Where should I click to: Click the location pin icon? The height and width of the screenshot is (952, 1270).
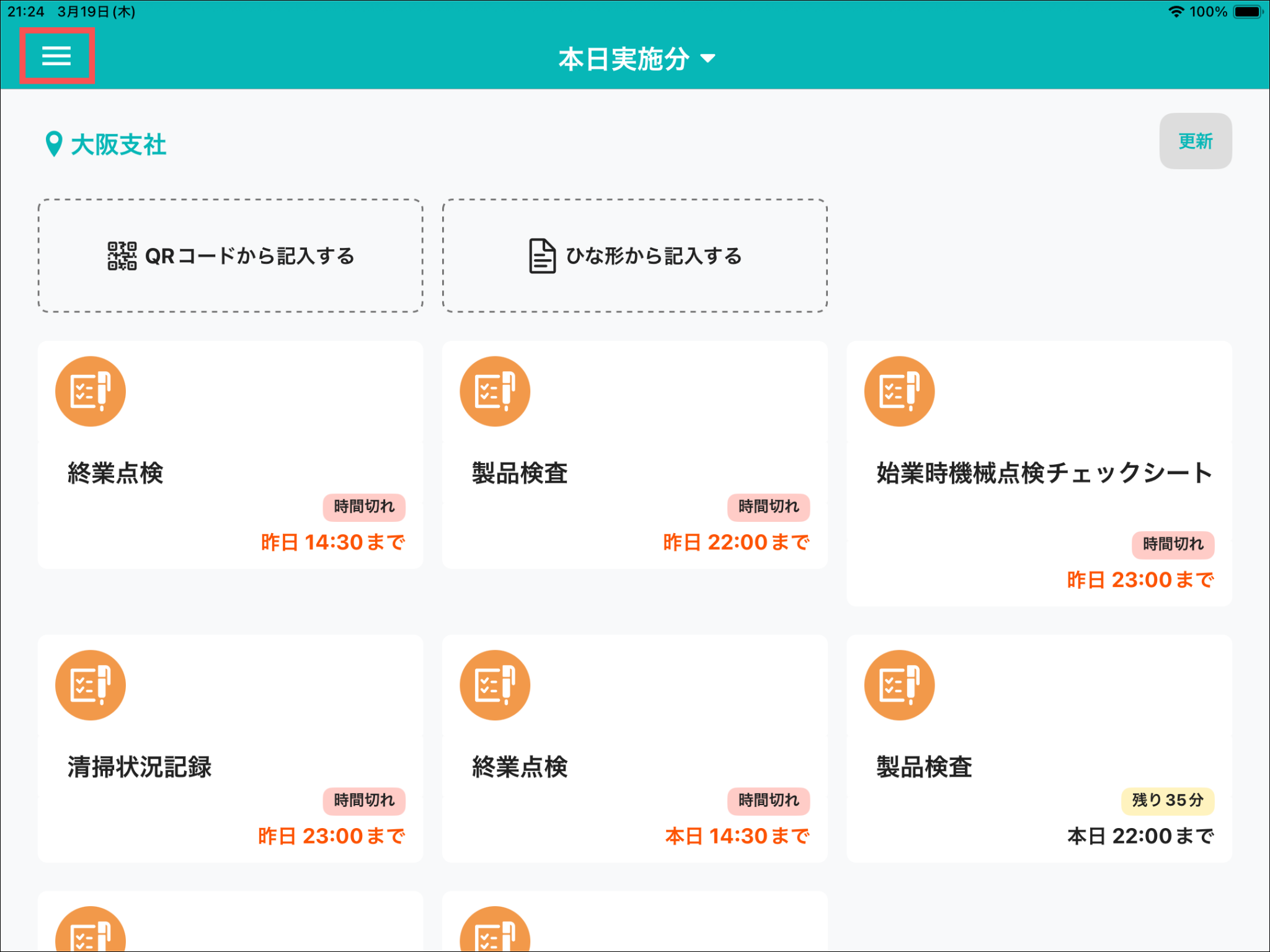pyautogui.click(x=54, y=144)
